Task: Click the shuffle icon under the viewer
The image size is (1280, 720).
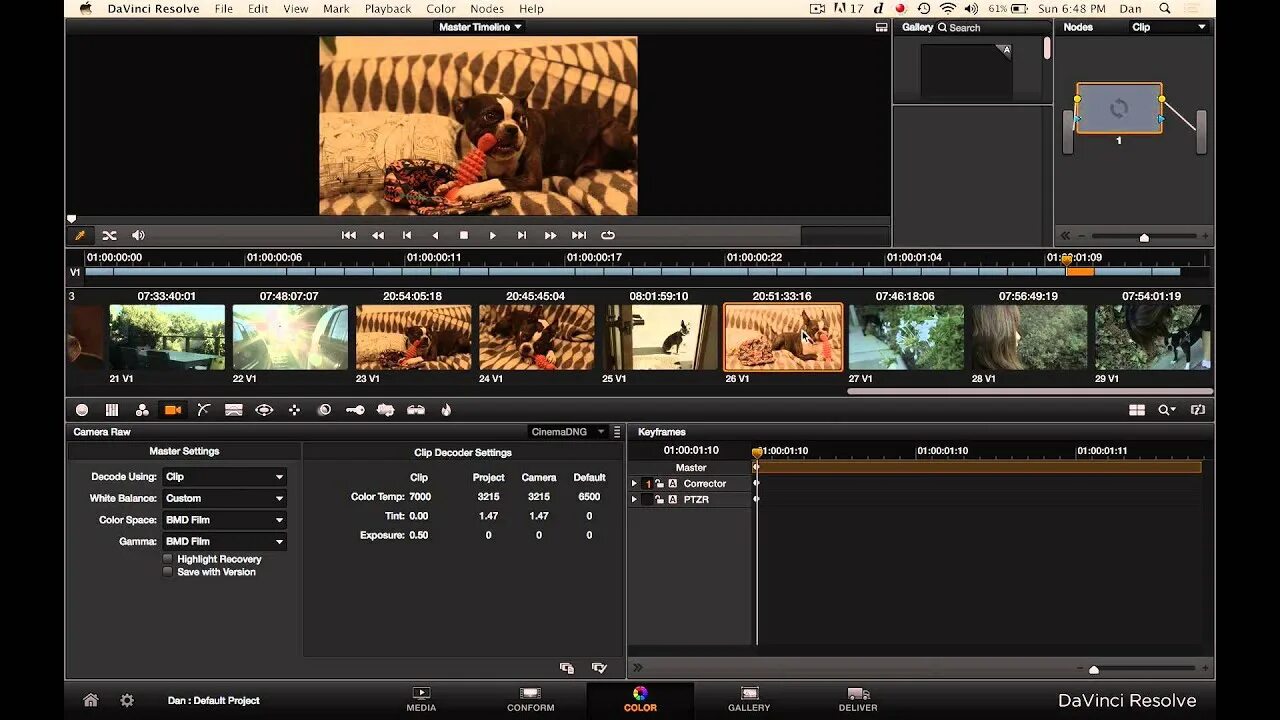Action: click(109, 235)
